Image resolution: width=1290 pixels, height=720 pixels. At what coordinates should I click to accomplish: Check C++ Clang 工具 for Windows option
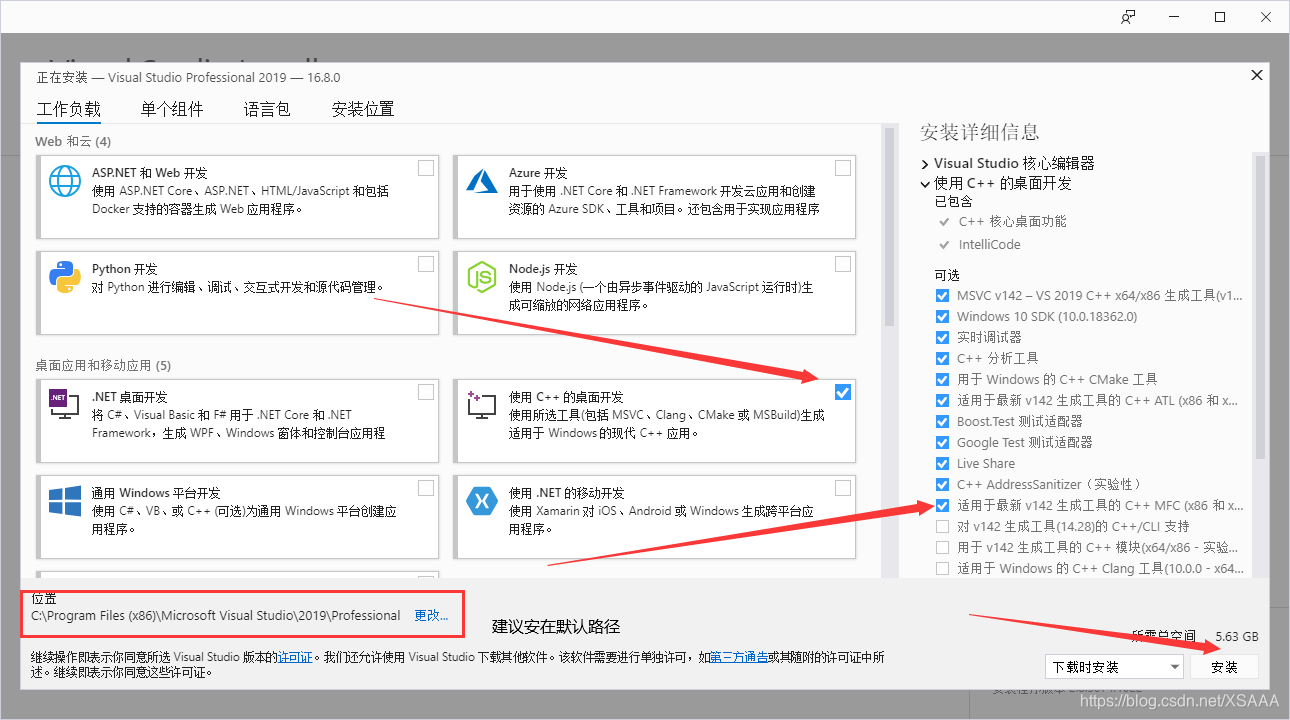tap(942, 569)
